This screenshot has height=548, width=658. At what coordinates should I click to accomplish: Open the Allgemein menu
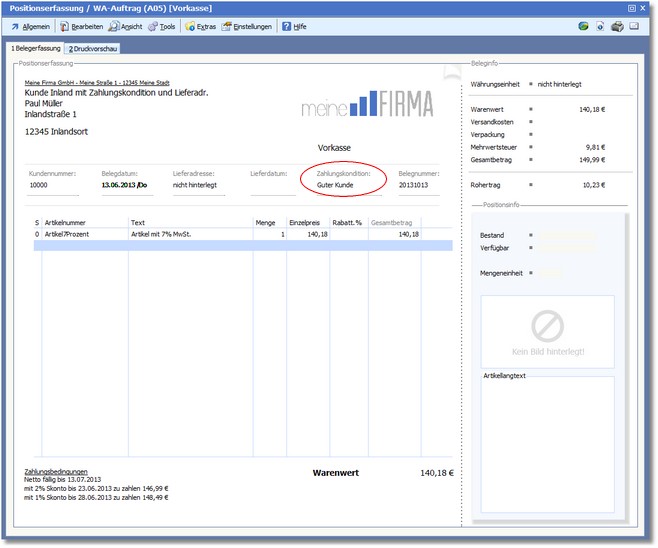point(31,27)
